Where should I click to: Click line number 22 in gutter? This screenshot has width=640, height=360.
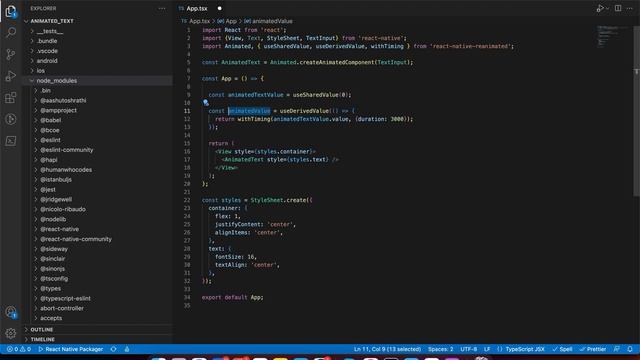[x=187, y=200]
